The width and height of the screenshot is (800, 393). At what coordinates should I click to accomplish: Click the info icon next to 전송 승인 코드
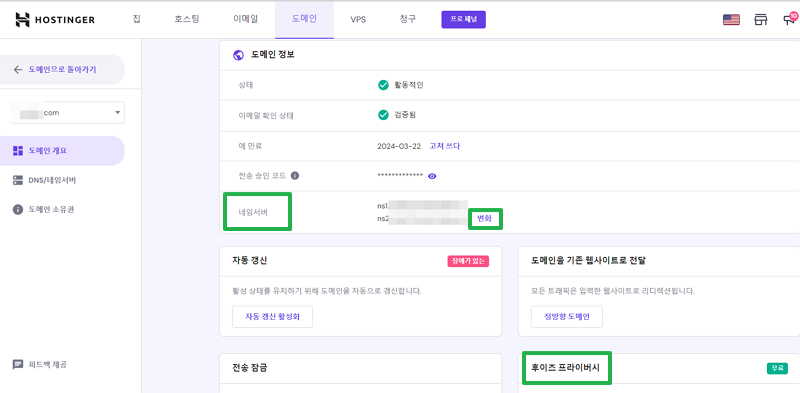294,176
